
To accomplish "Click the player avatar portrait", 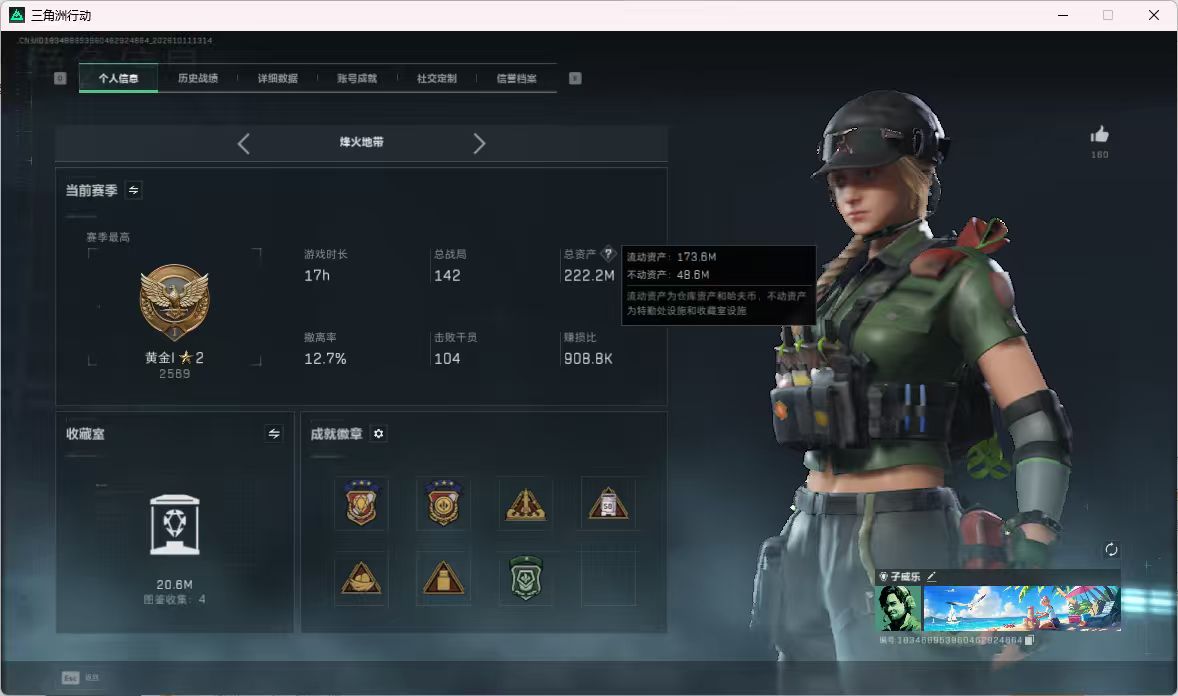I will coord(899,608).
